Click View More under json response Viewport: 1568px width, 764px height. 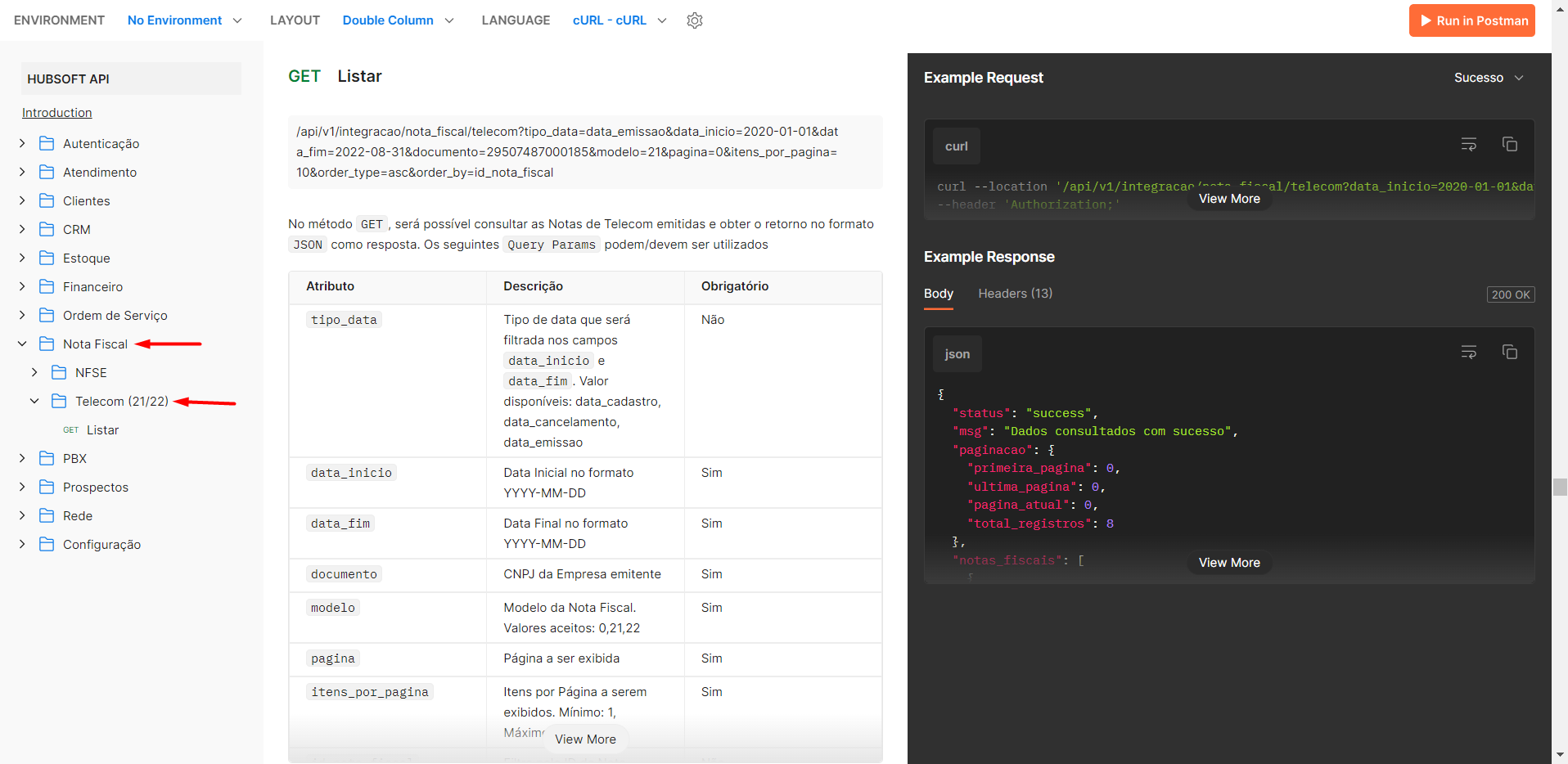tap(1229, 563)
